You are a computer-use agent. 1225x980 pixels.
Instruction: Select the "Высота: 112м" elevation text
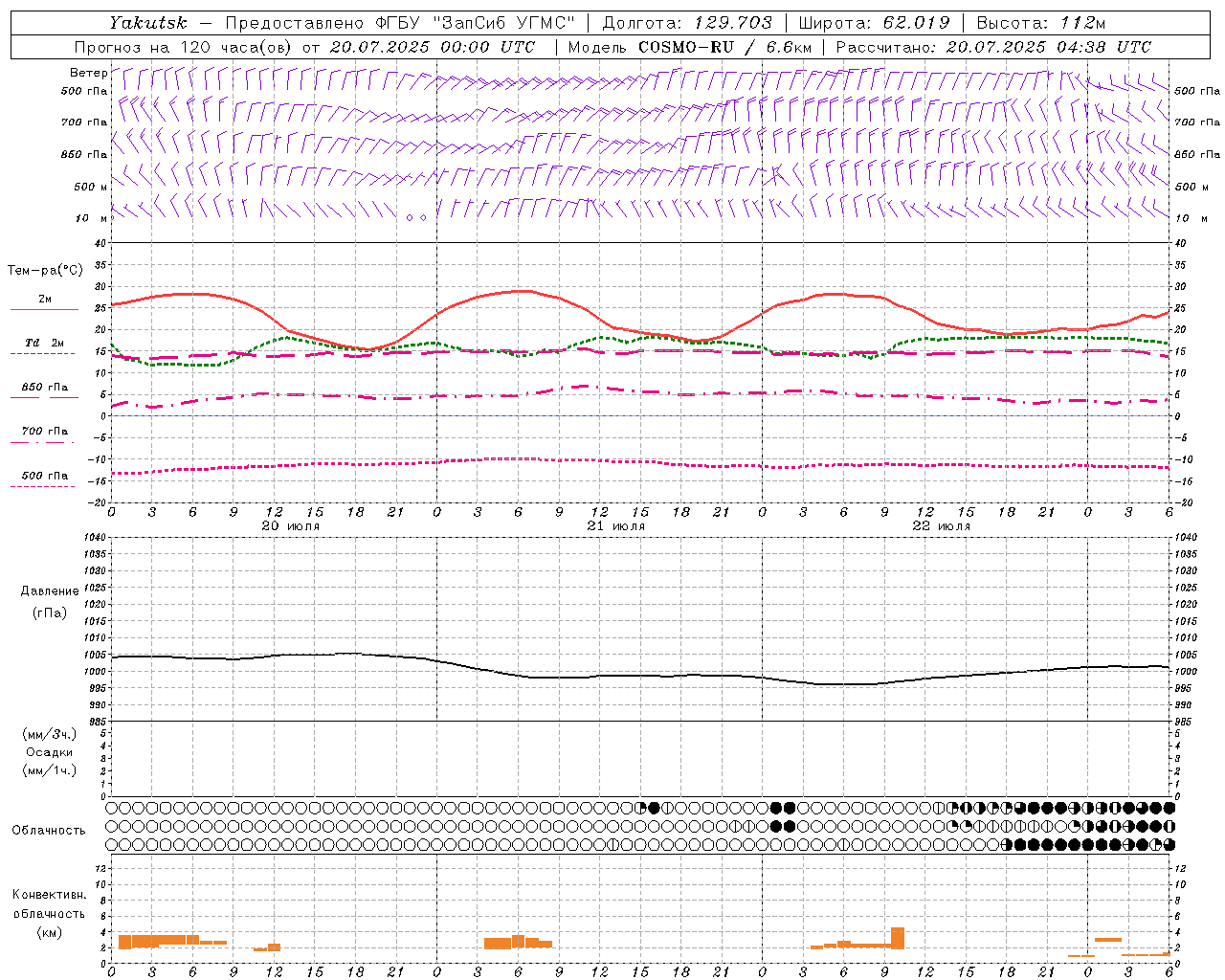pyautogui.click(x=1041, y=23)
